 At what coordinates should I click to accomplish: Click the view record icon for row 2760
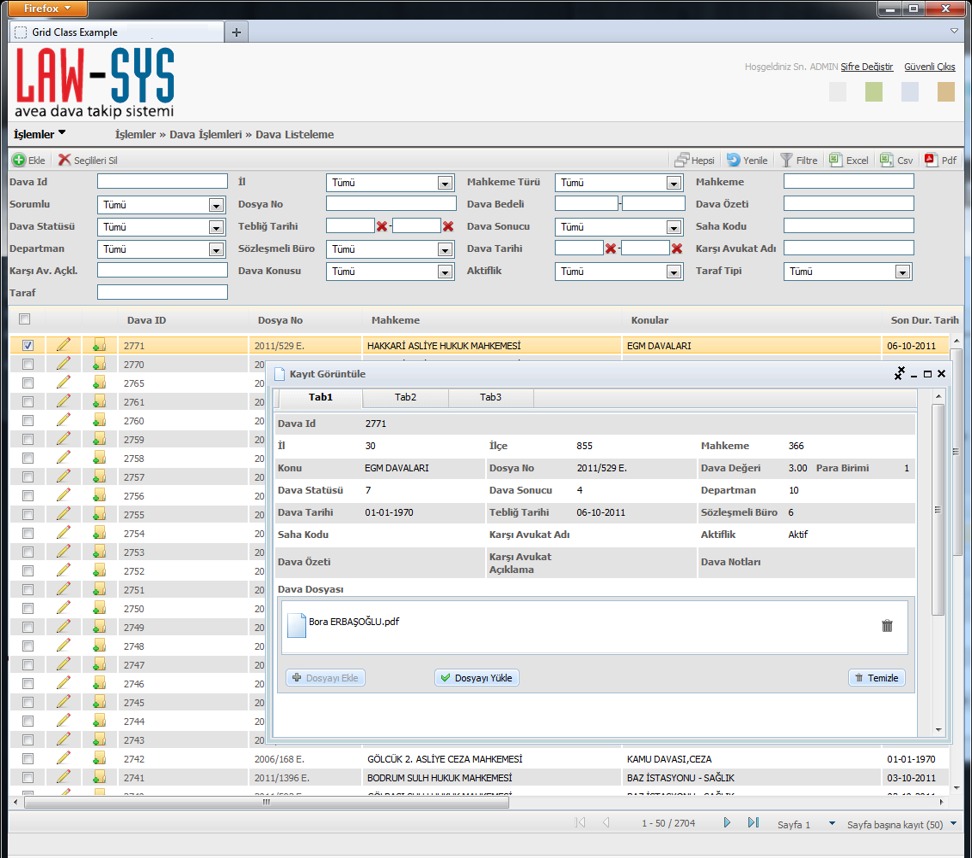99,420
